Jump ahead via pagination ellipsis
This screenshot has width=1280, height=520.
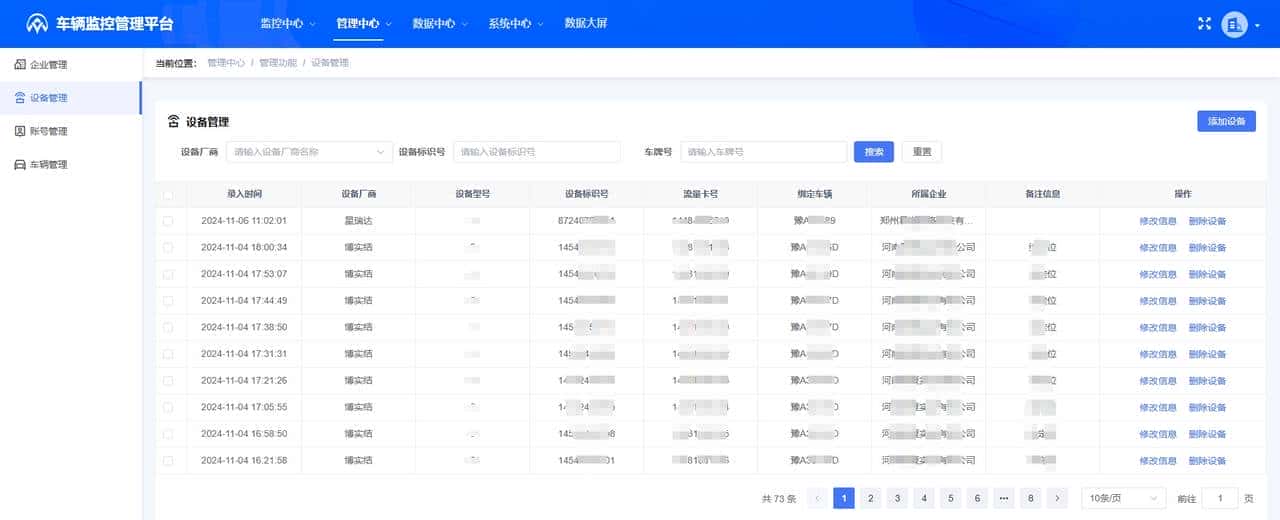pos(1003,498)
